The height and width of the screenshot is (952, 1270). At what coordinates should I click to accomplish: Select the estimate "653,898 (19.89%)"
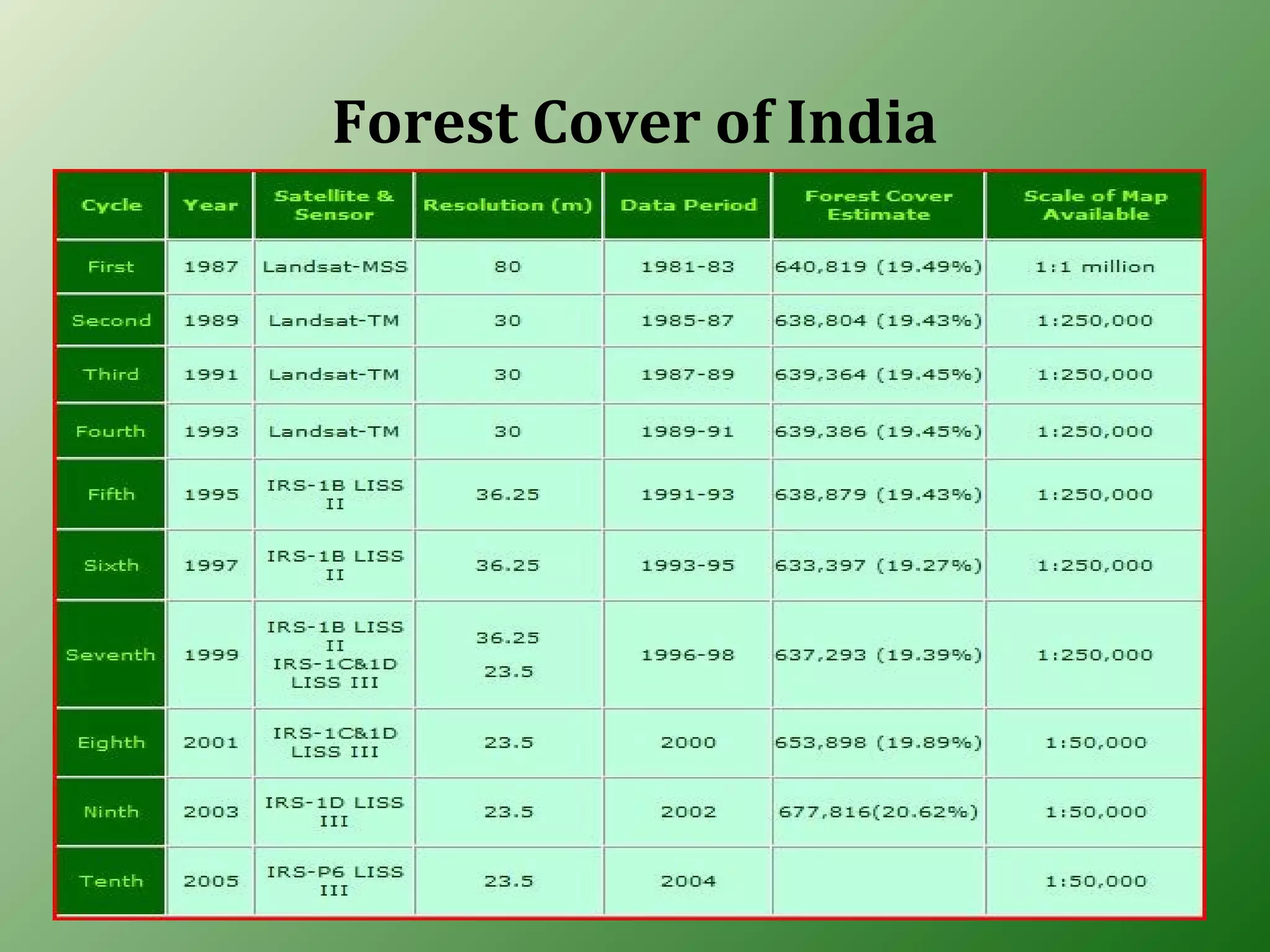click(x=879, y=743)
